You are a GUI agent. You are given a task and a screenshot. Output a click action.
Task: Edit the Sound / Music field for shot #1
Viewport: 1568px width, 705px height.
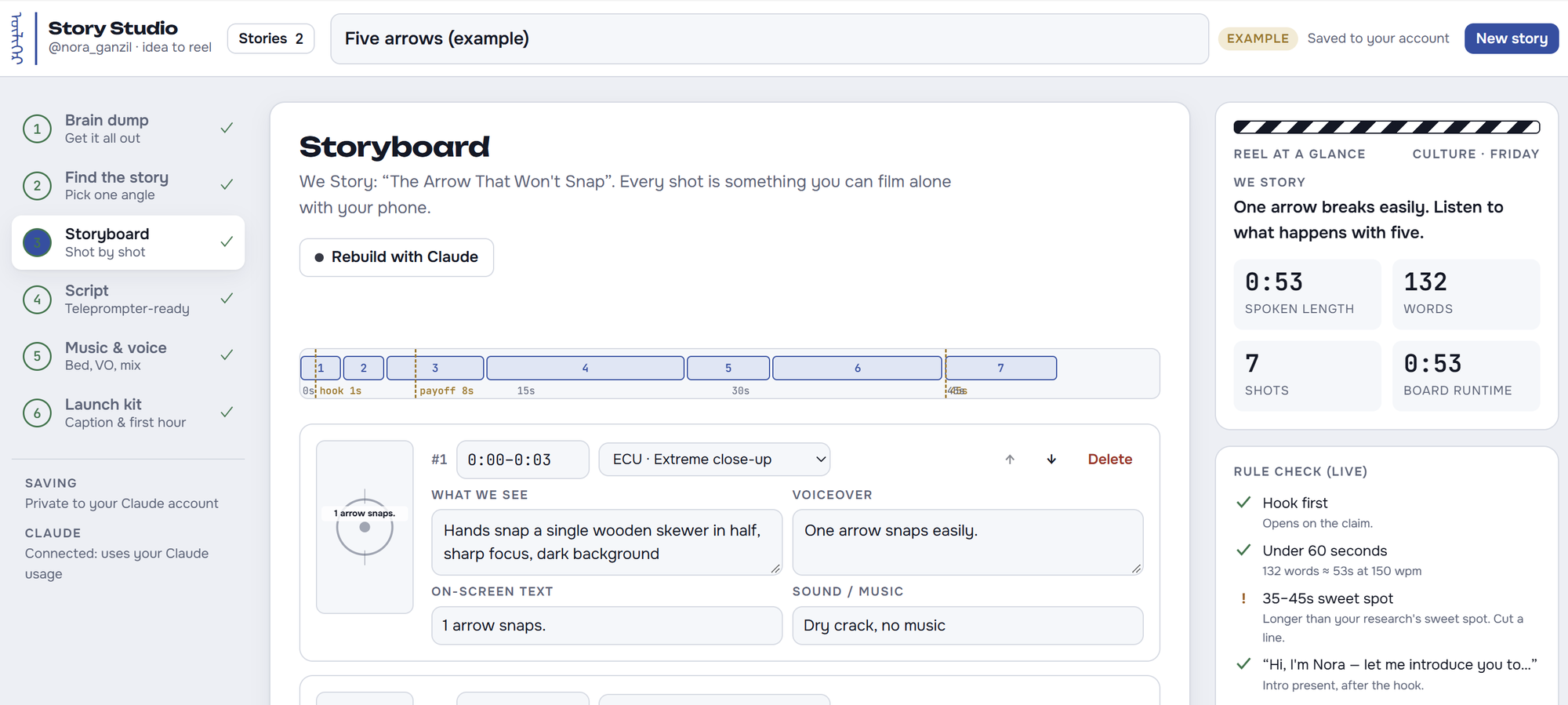tap(967, 626)
